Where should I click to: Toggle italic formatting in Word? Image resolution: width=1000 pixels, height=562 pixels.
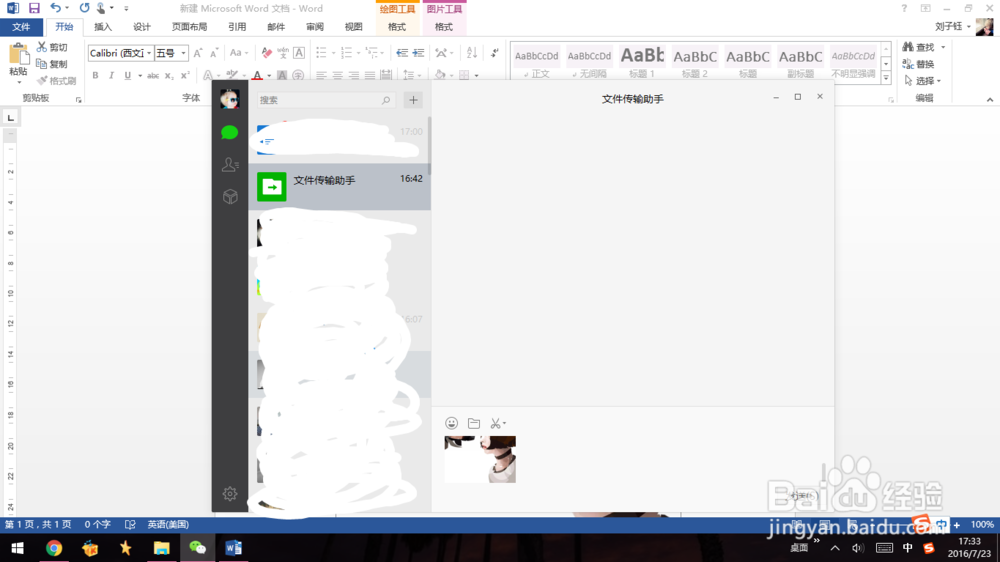point(111,75)
